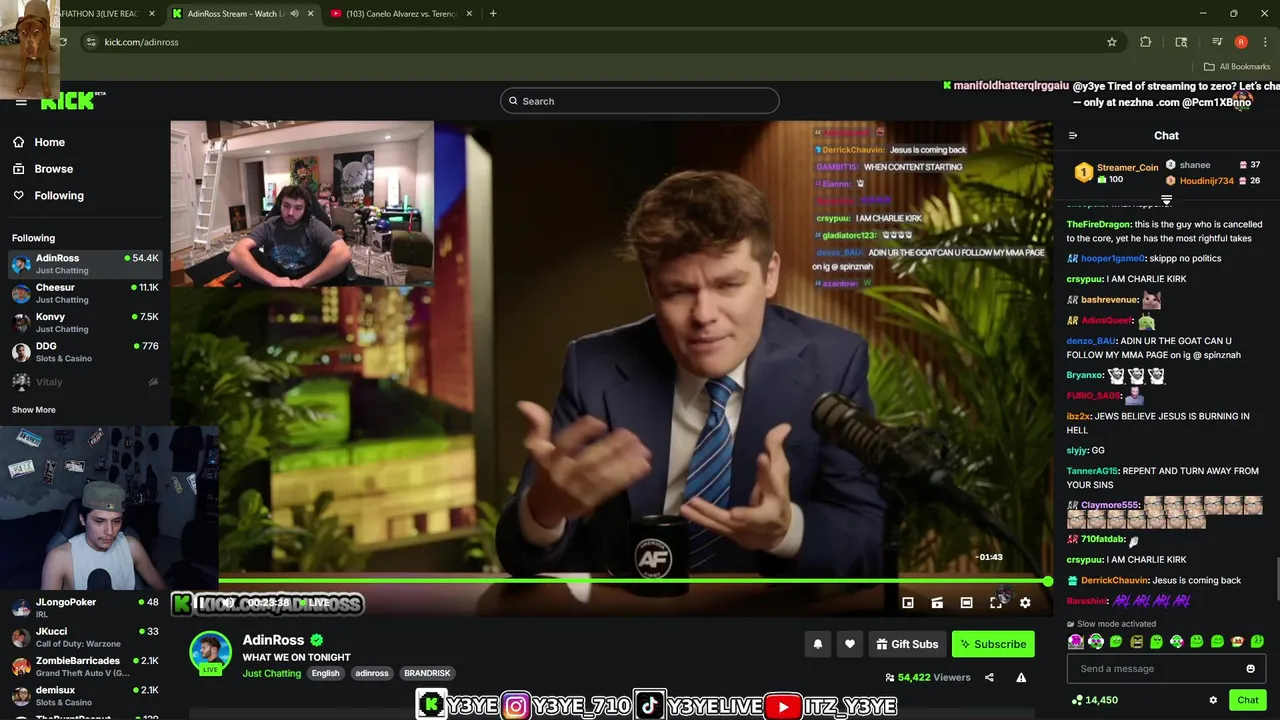Open ZombieBarricades GTA channel
Viewport: 1280px width, 720px height.
[85, 666]
